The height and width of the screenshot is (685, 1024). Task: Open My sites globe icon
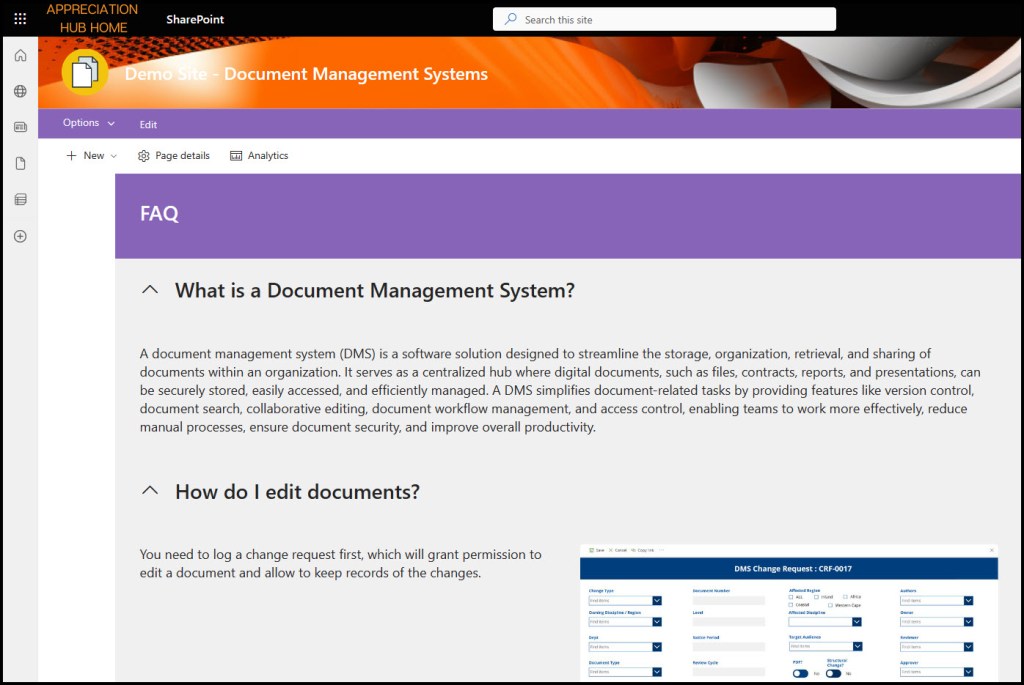(20, 91)
